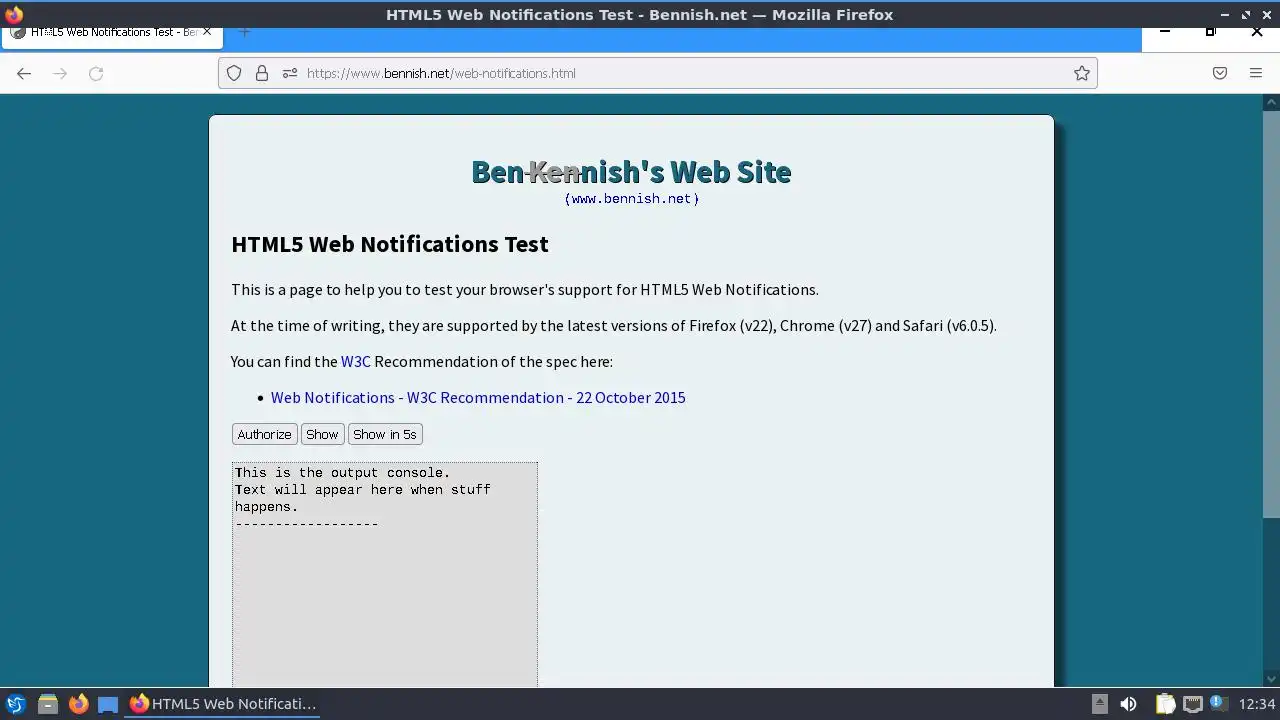
Task: Click the blue desktop icon in the taskbar
Action: [108, 704]
